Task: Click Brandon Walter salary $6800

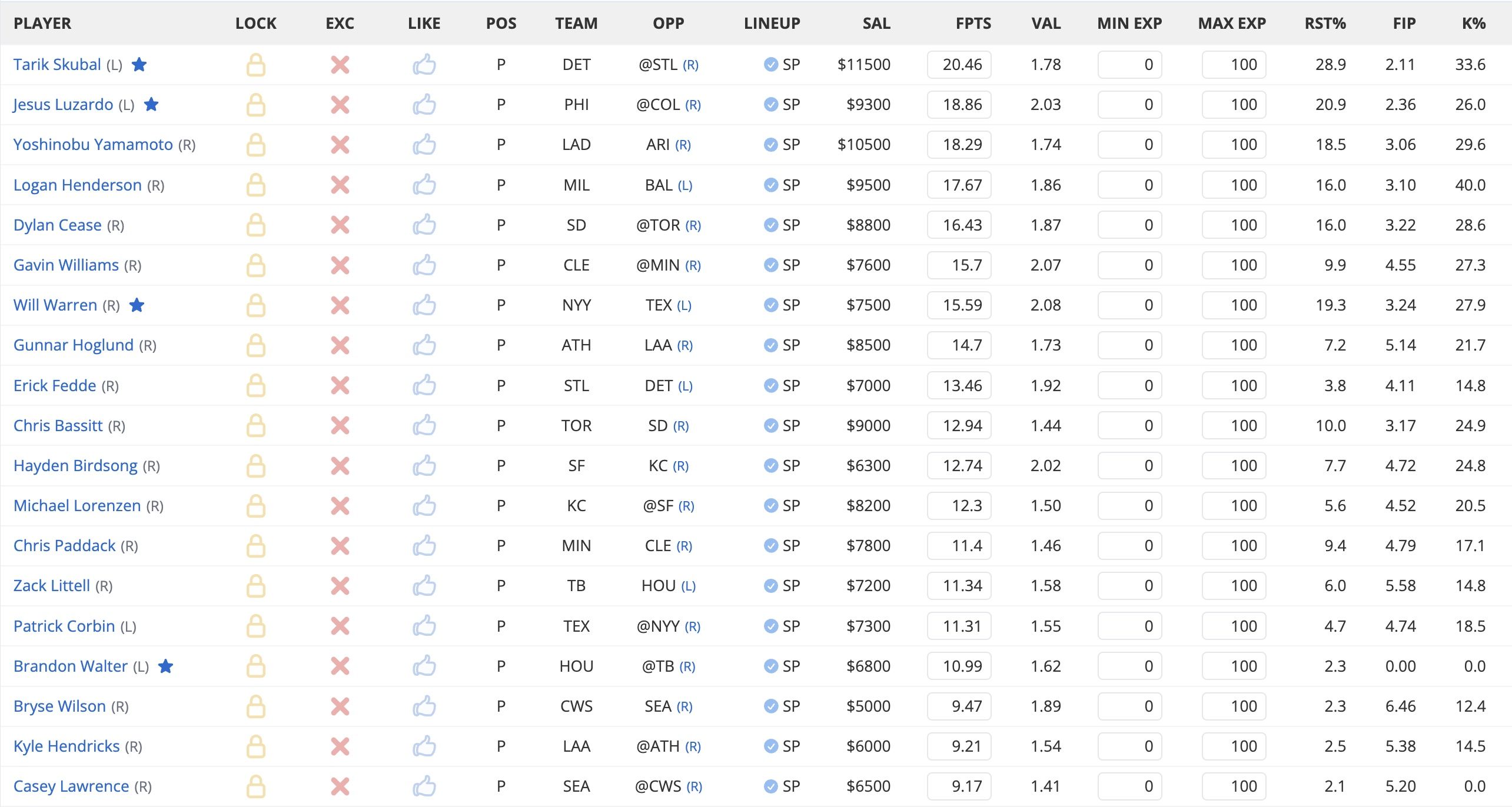Action: (x=868, y=666)
